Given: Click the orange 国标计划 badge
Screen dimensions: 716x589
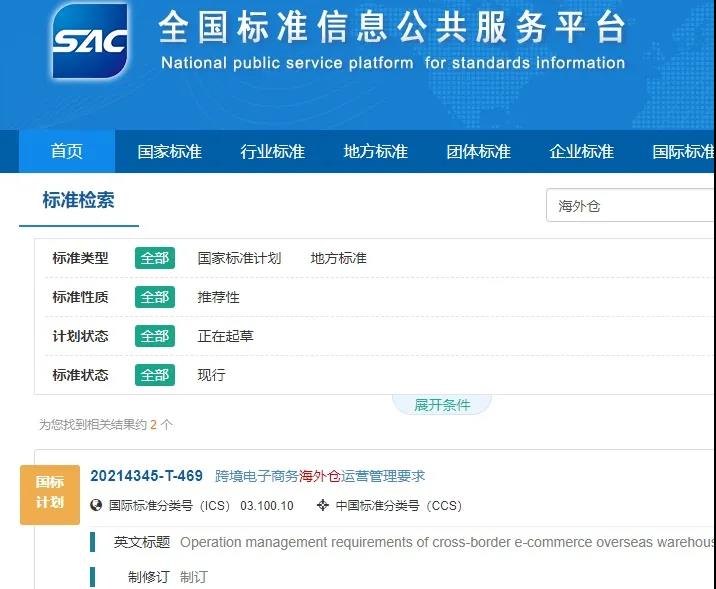Looking at the screenshot, I should (50, 495).
